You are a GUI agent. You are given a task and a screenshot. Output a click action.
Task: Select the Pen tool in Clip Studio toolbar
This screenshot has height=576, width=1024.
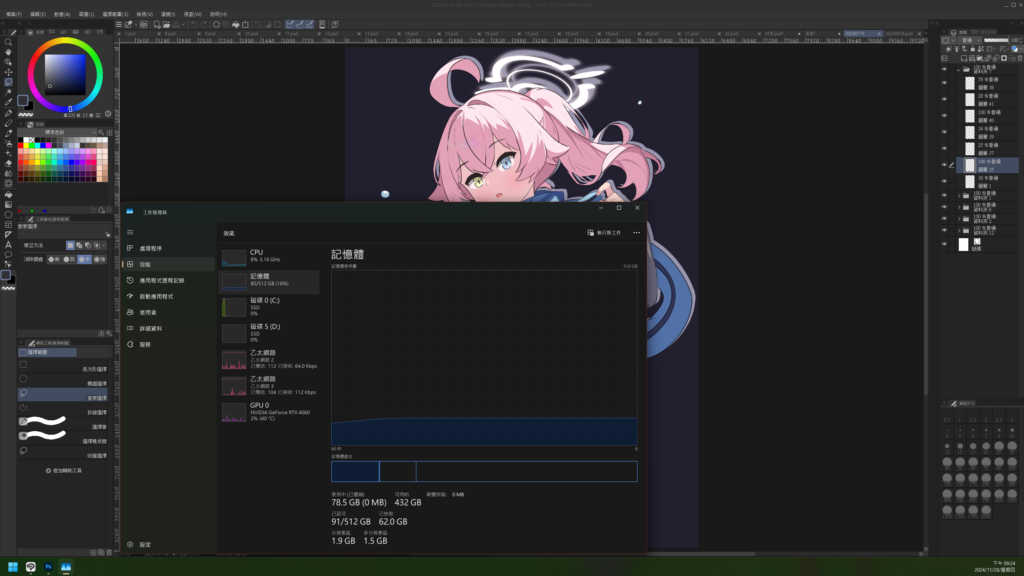tap(8, 113)
